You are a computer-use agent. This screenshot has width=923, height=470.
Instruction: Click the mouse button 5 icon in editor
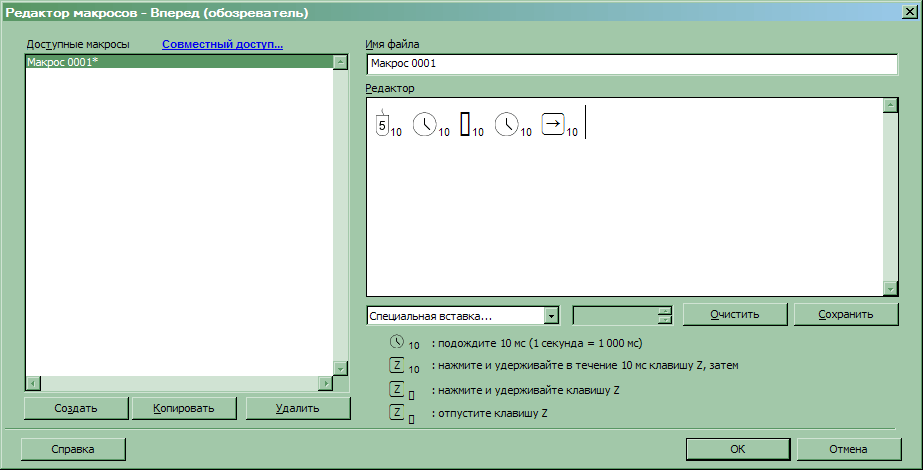pos(382,124)
